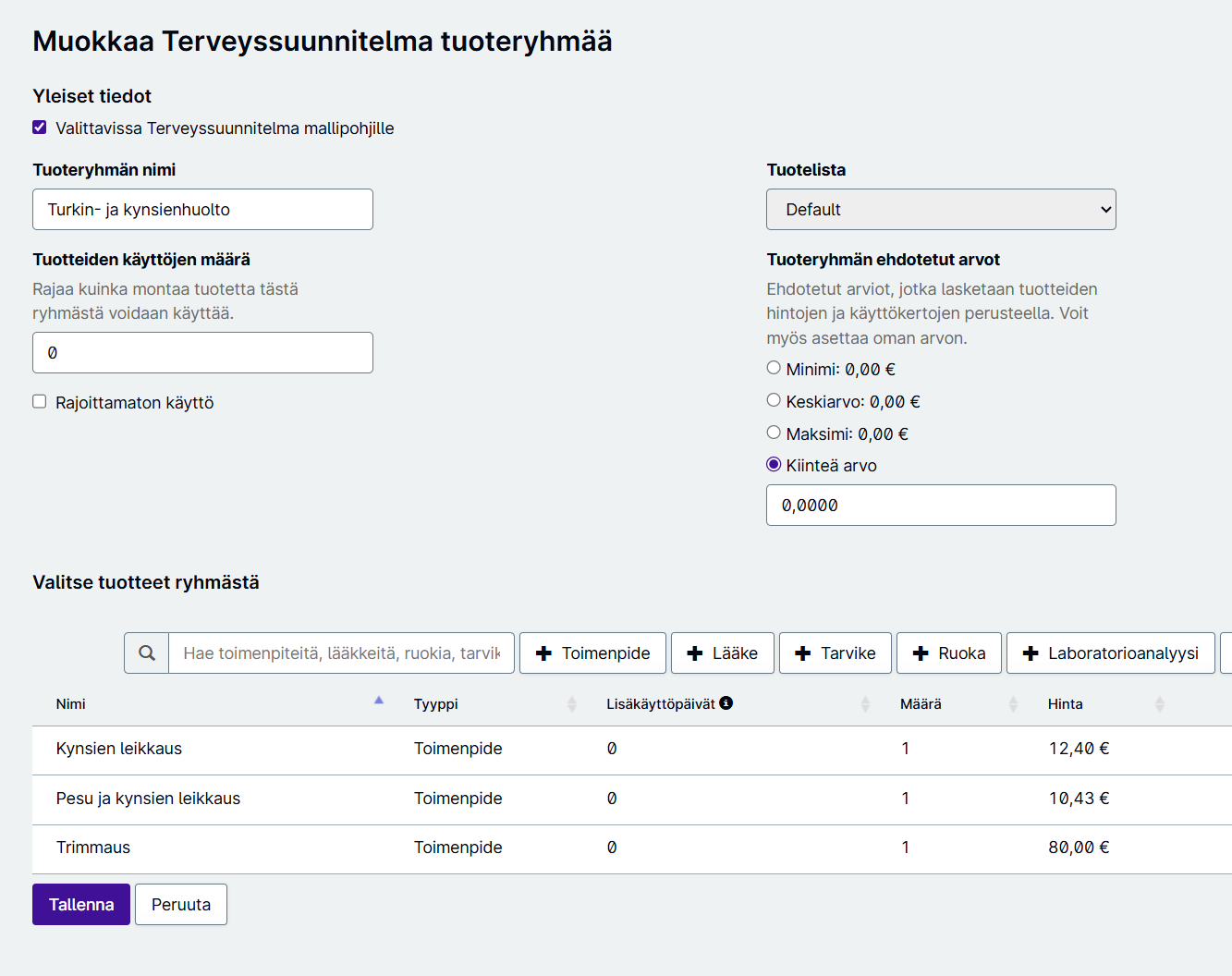The height and width of the screenshot is (976, 1232).
Task: Click Toimenpide type in Kynsien leikkaus row
Action: [x=457, y=749]
